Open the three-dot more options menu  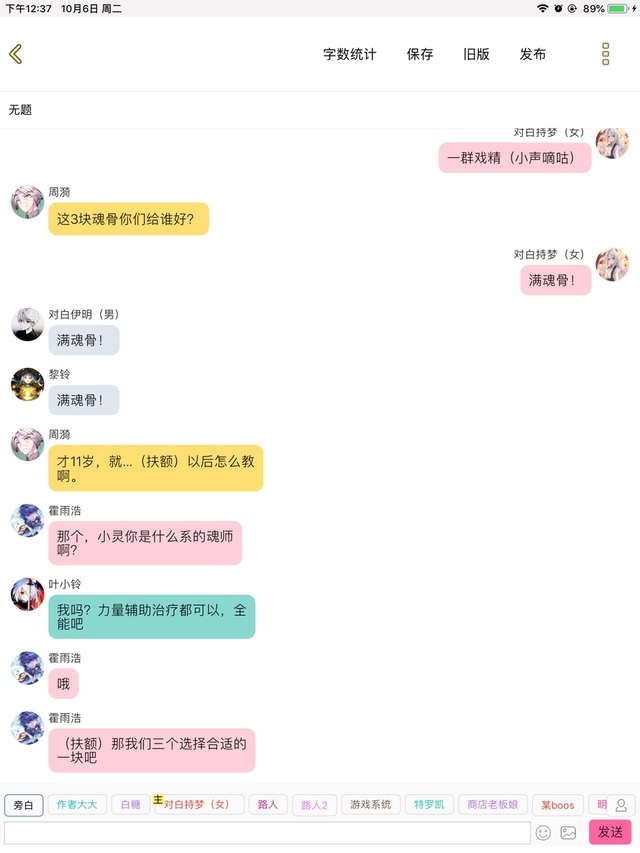coord(605,54)
